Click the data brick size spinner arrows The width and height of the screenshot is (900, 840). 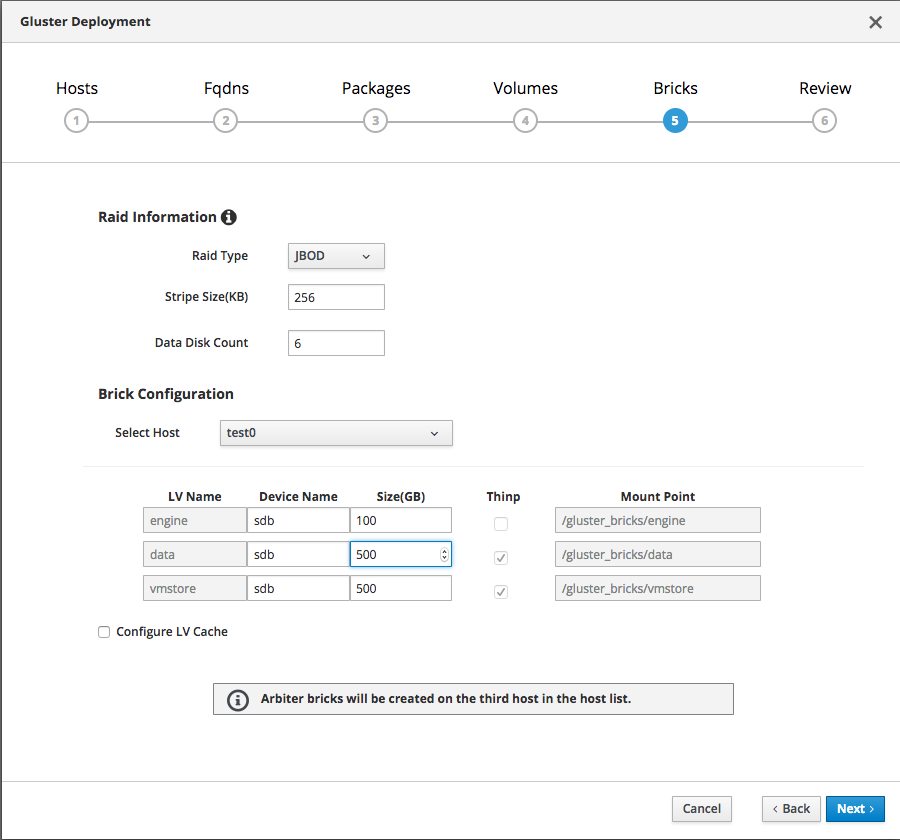click(444, 554)
